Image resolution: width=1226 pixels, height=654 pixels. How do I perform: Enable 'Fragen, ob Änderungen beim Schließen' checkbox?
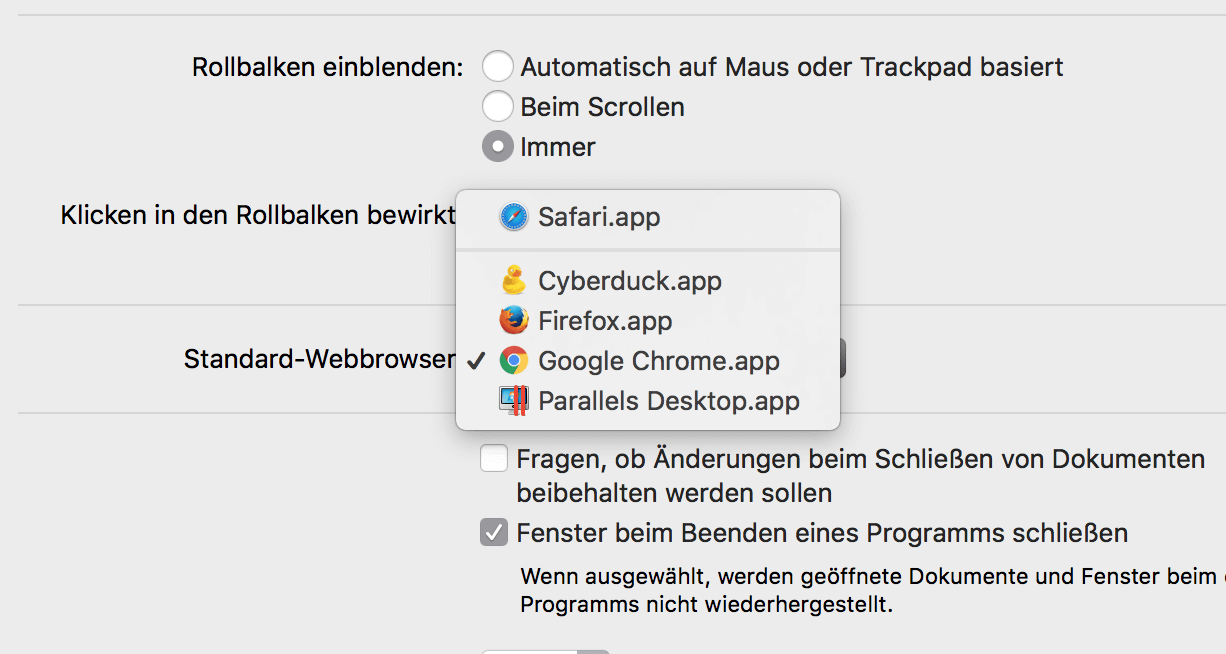tap(494, 459)
